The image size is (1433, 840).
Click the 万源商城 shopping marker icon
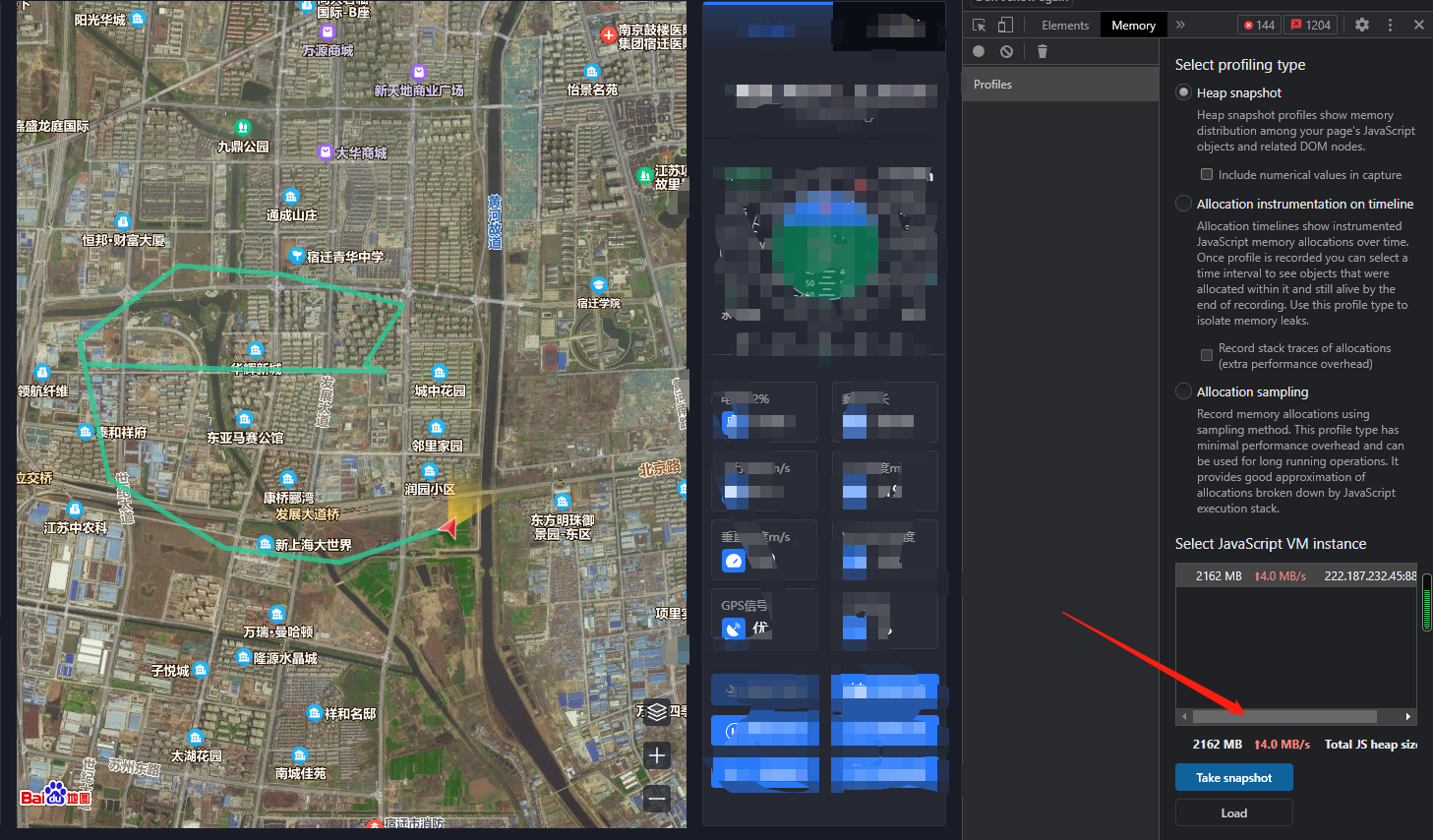(328, 32)
